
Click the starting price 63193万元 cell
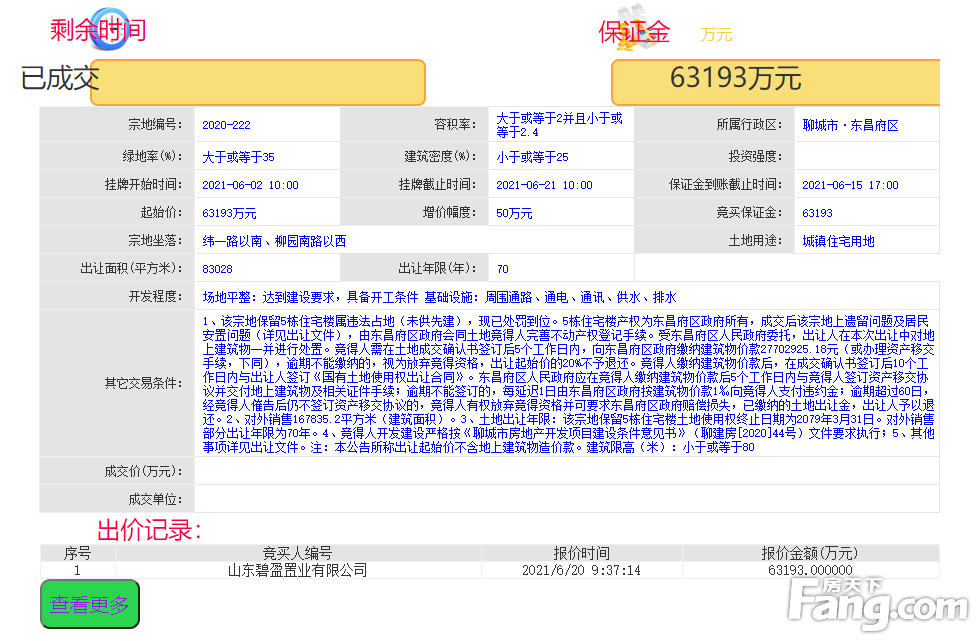(x=229, y=213)
